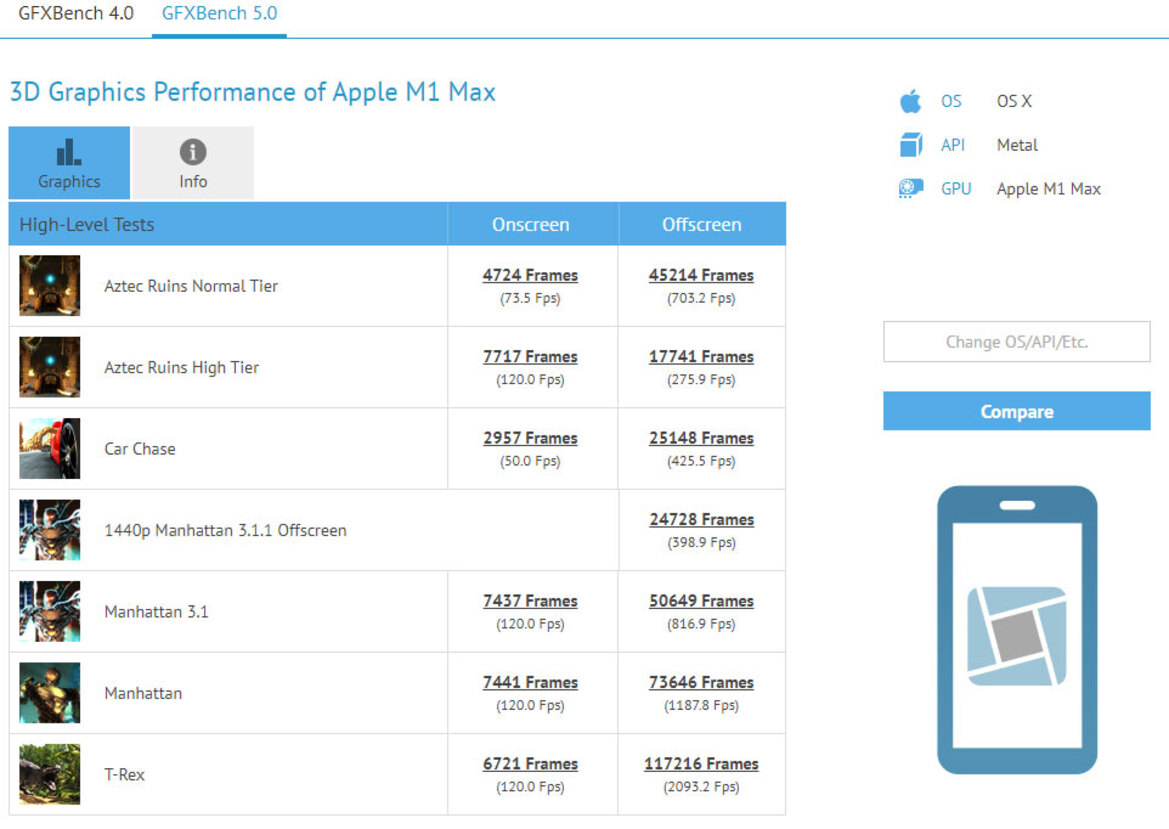Click the Car Chase label
The width and height of the screenshot is (1169, 829).
(139, 449)
